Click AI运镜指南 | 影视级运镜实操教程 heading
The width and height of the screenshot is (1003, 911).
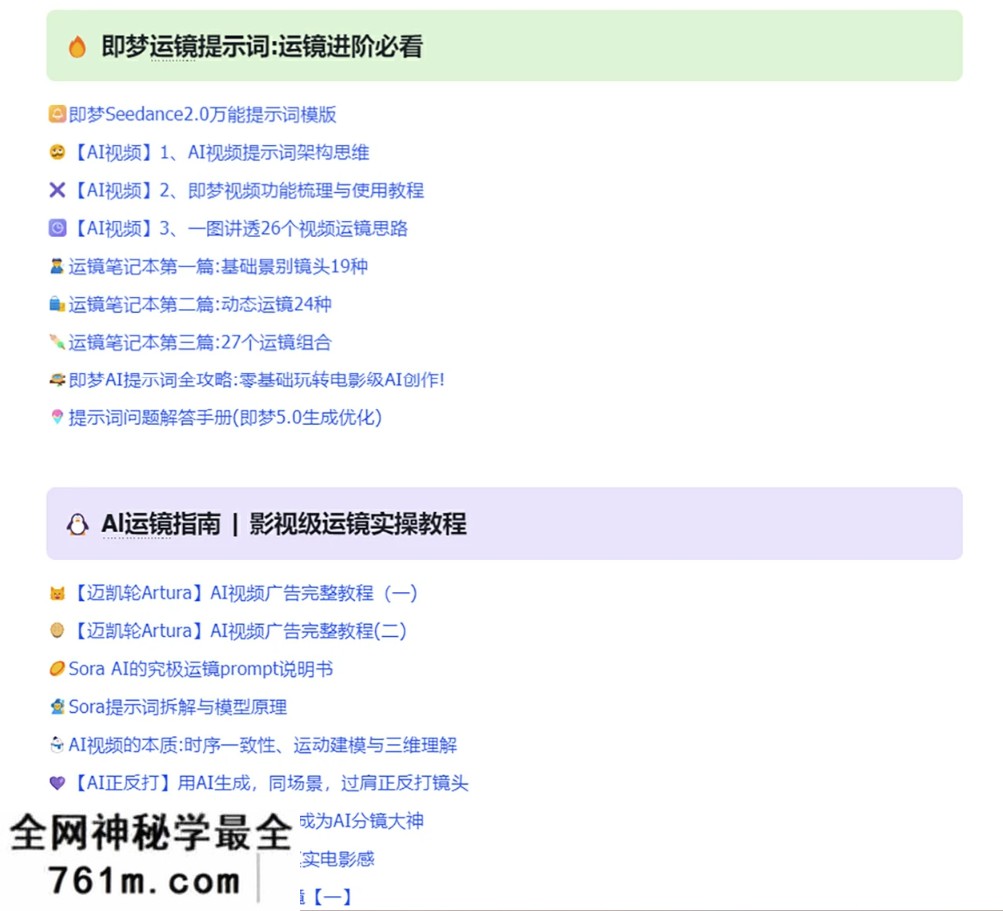click(284, 524)
